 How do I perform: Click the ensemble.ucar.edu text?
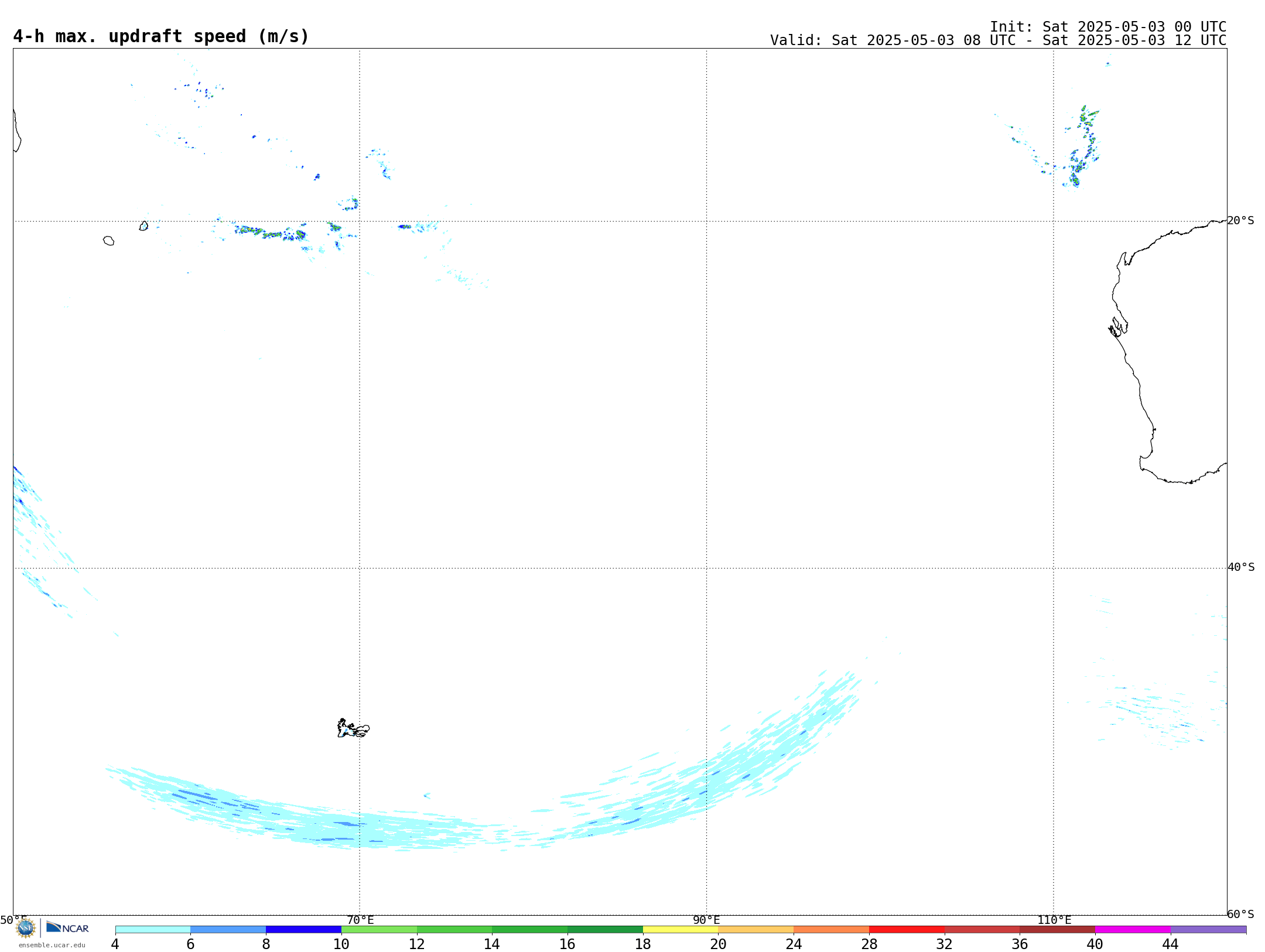coord(52,945)
